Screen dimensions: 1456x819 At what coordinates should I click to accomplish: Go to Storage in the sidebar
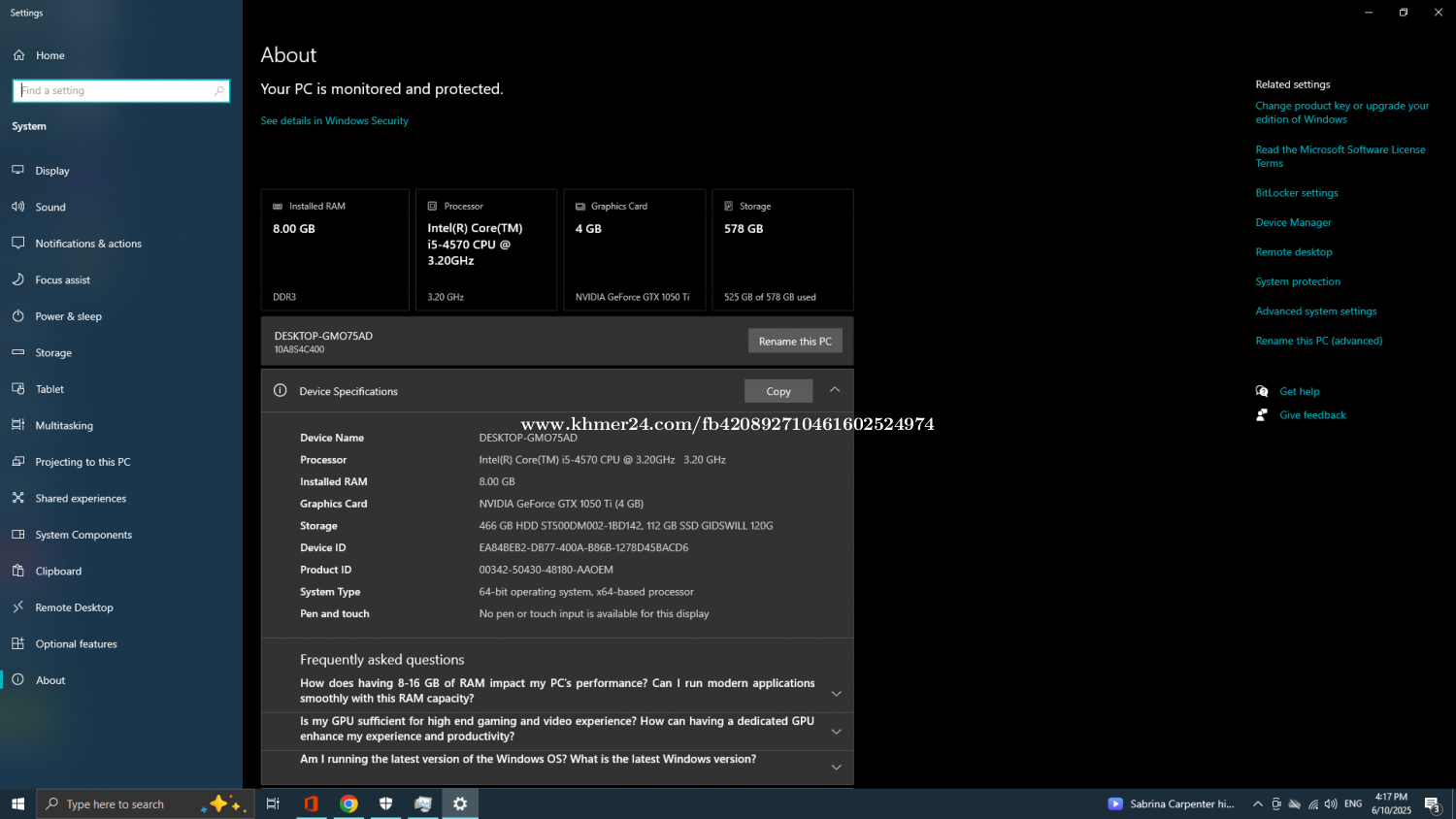point(53,353)
